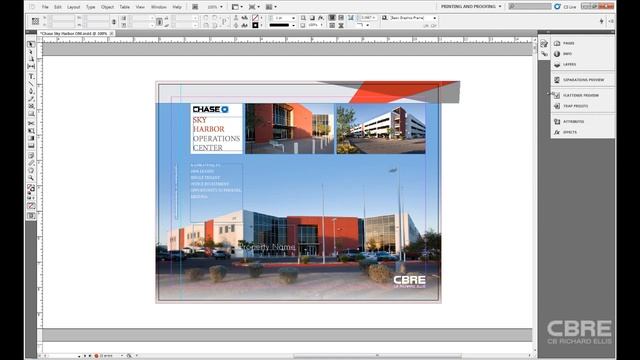640x360 pixels.
Task: Expand the panel dock with the double-arrow
Action: [x=612, y=32]
